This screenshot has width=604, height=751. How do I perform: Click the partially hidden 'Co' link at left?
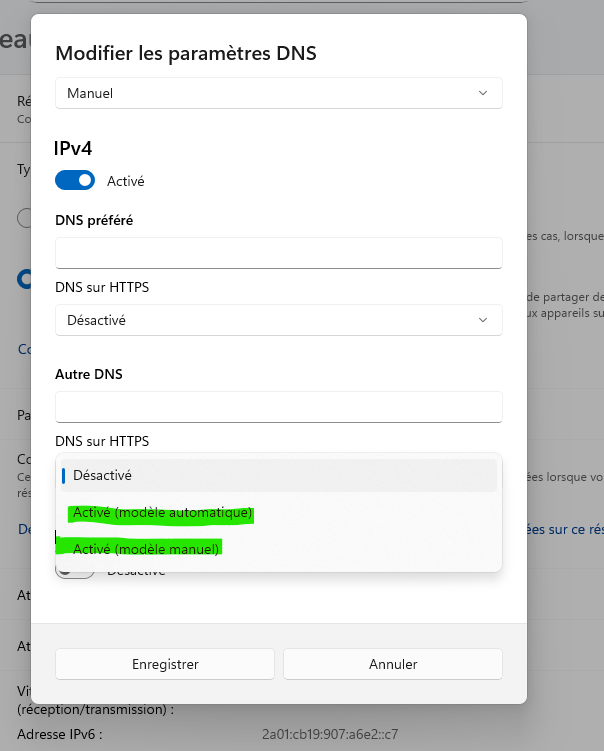[24, 350]
